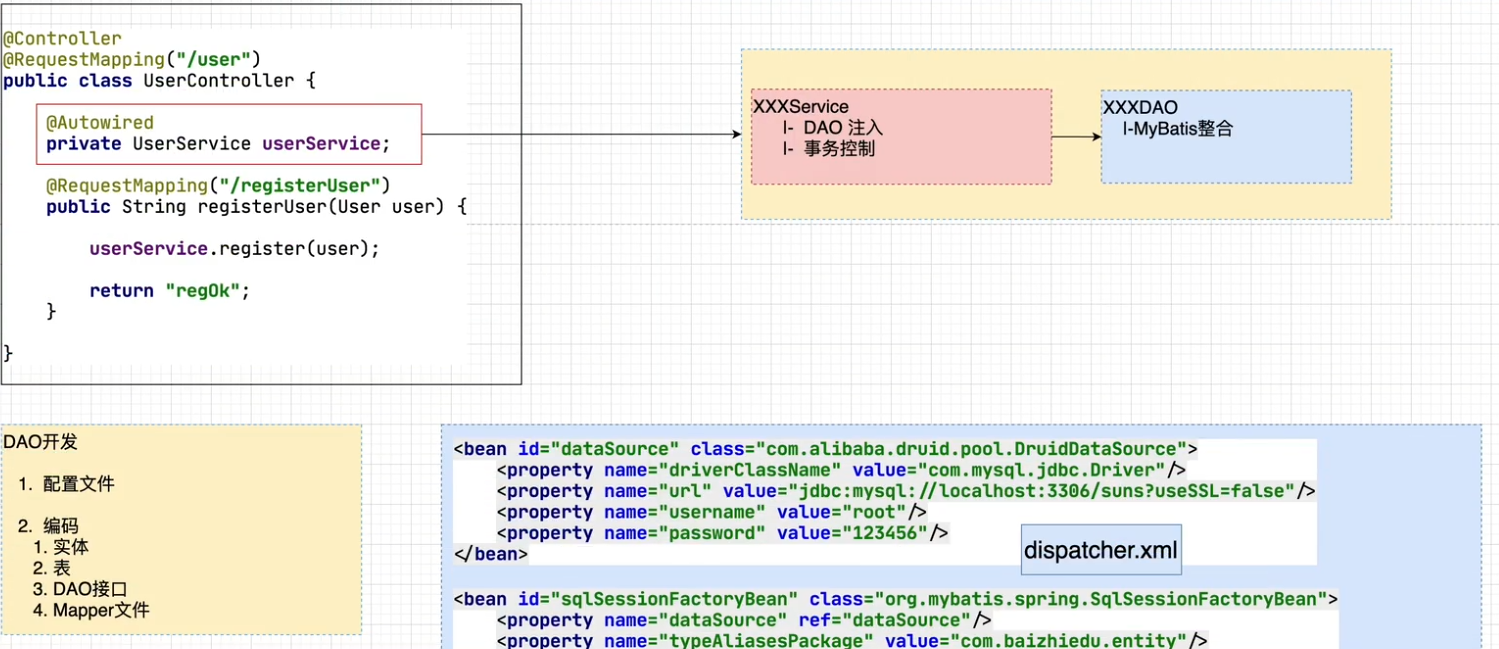Click the sqlSessionFactoryBean bean tag line
Image resolution: width=1499 pixels, height=649 pixels.
click(895, 599)
